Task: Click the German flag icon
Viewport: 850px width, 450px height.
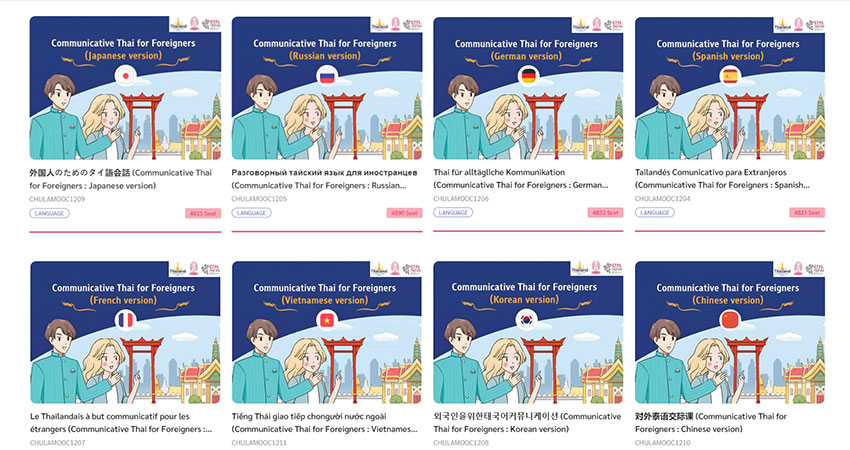Action: [x=529, y=76]
